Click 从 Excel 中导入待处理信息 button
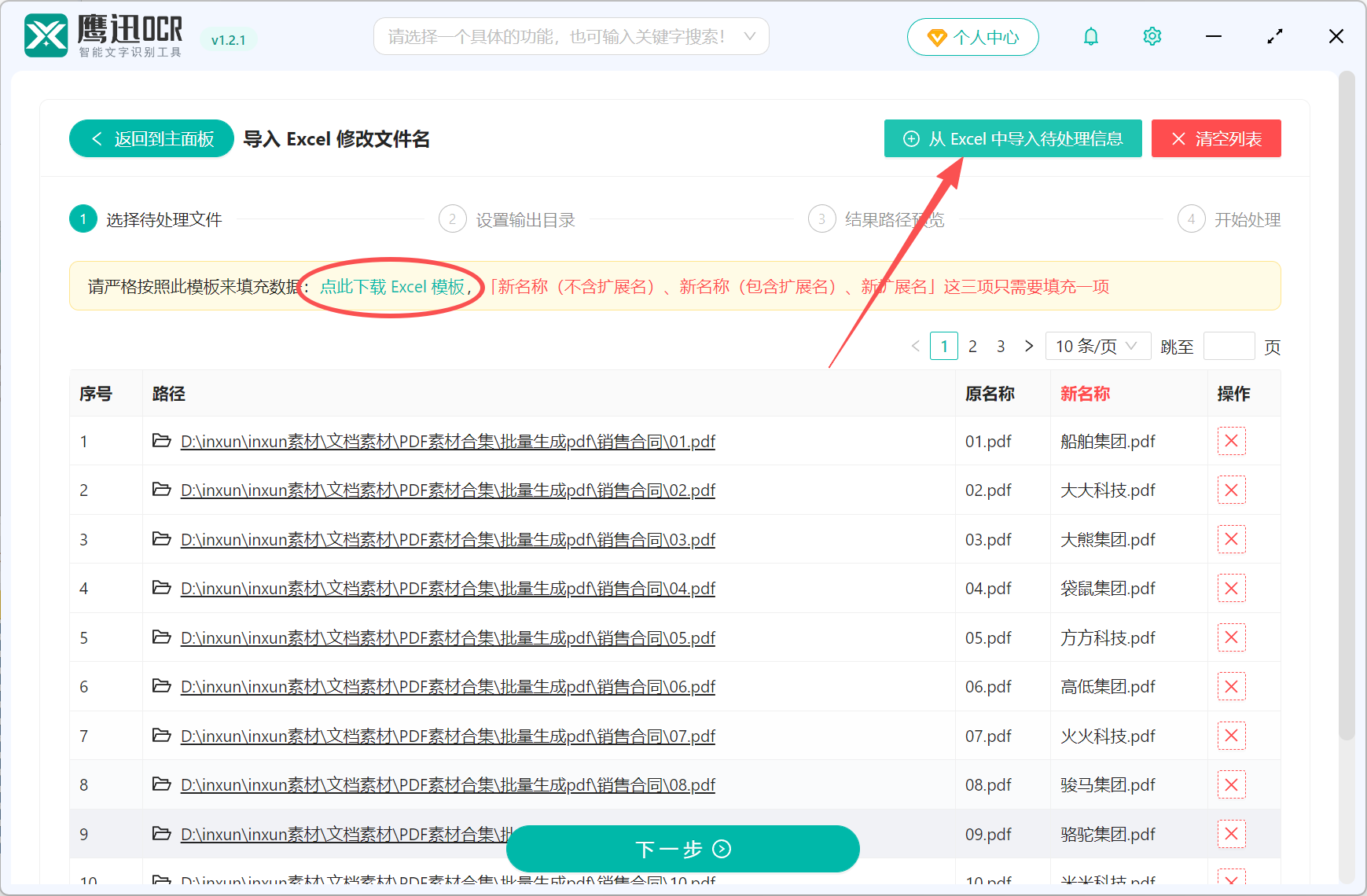The image size is (1367, 896). pos(1013,138)
